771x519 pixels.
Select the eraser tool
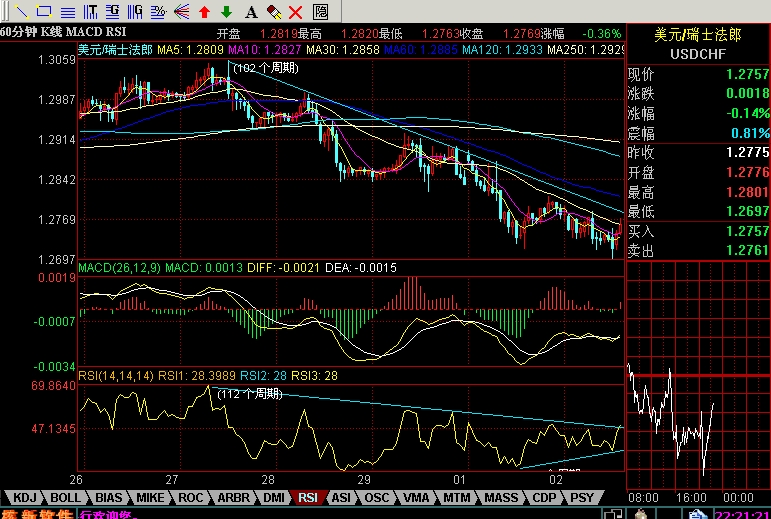click(x=273, y=12)
